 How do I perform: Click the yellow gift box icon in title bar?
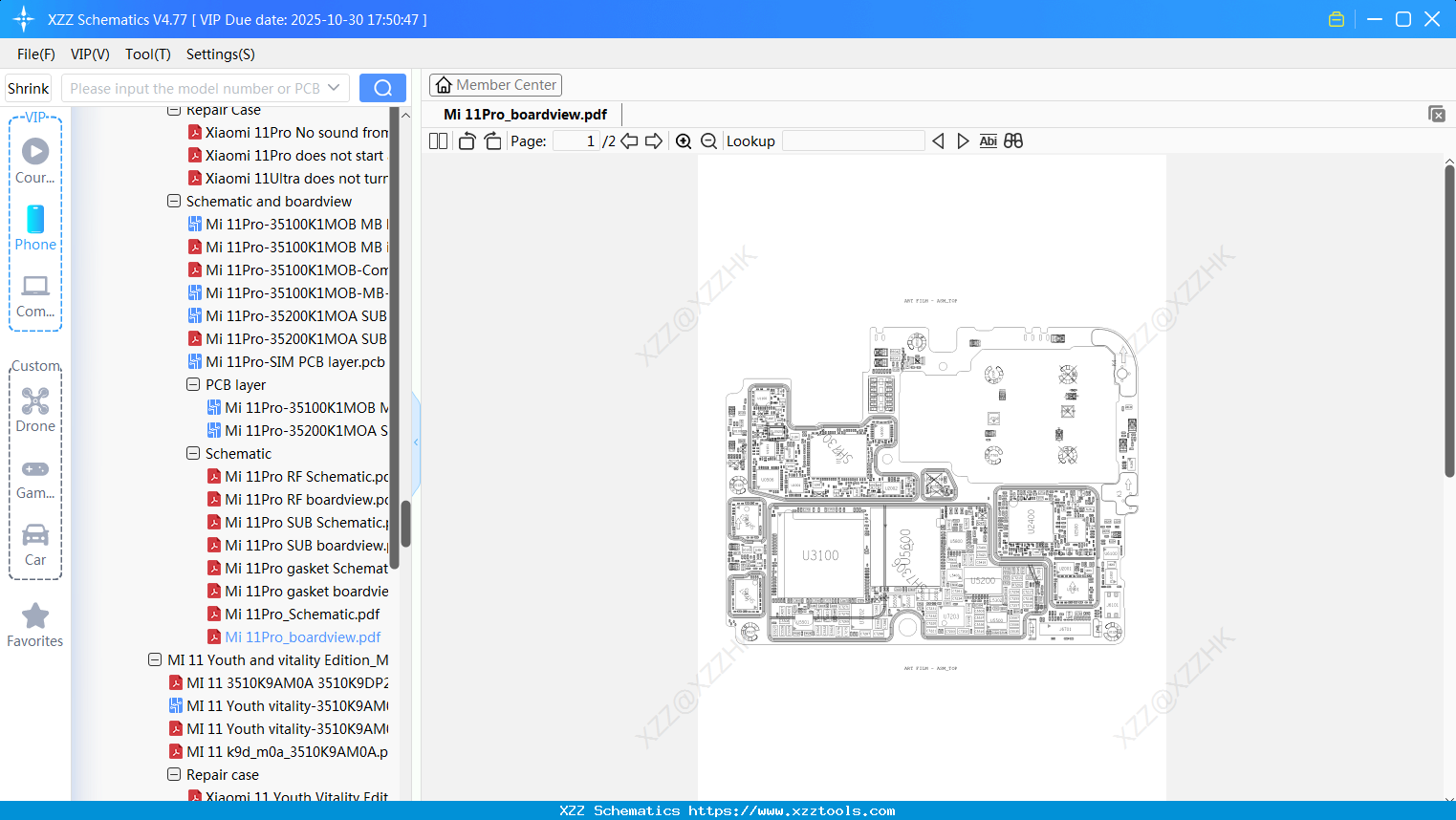(x=1336, y=19)
